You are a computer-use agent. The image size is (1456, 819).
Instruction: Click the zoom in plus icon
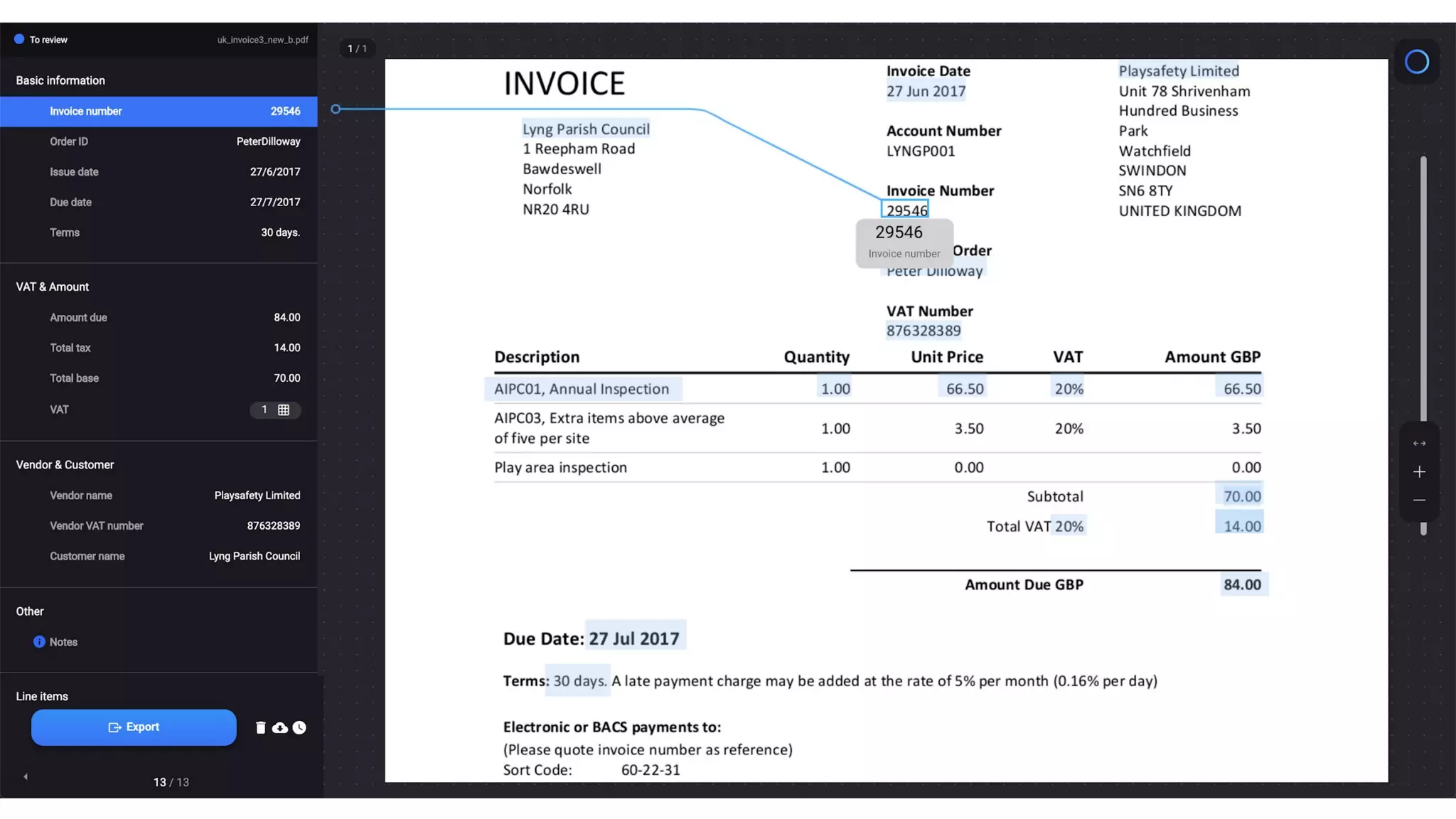click(1419, 472)
